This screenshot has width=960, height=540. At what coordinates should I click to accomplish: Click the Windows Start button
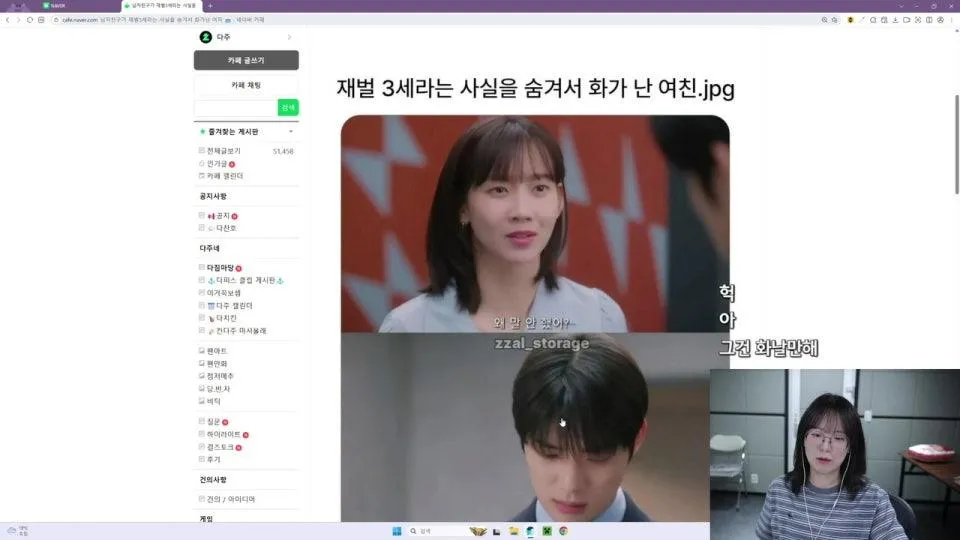pyautogui.click(x=397, y=531)
